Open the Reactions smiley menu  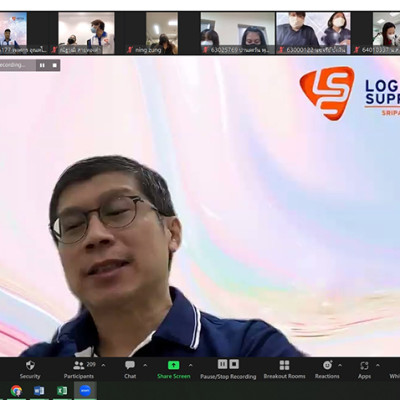327,369
